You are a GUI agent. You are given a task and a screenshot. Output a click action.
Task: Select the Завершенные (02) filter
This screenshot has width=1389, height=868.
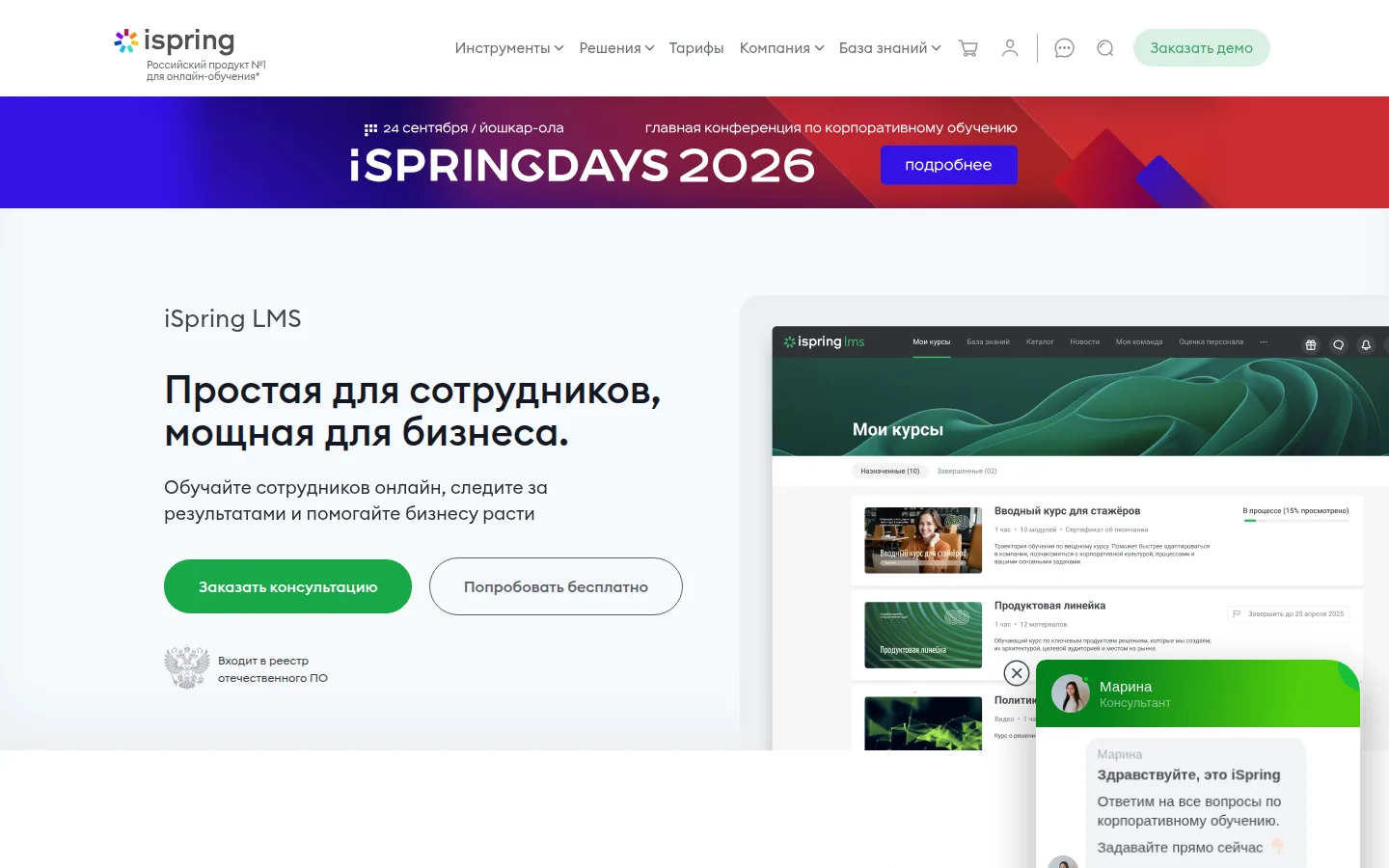click(967, 471)
